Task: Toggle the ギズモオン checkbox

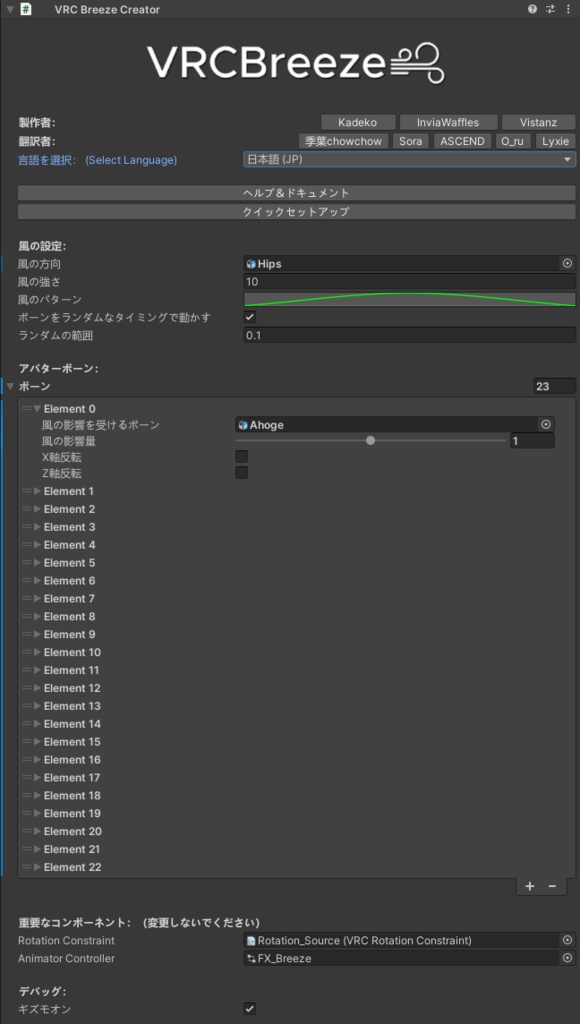Action: click(250, 1008)
